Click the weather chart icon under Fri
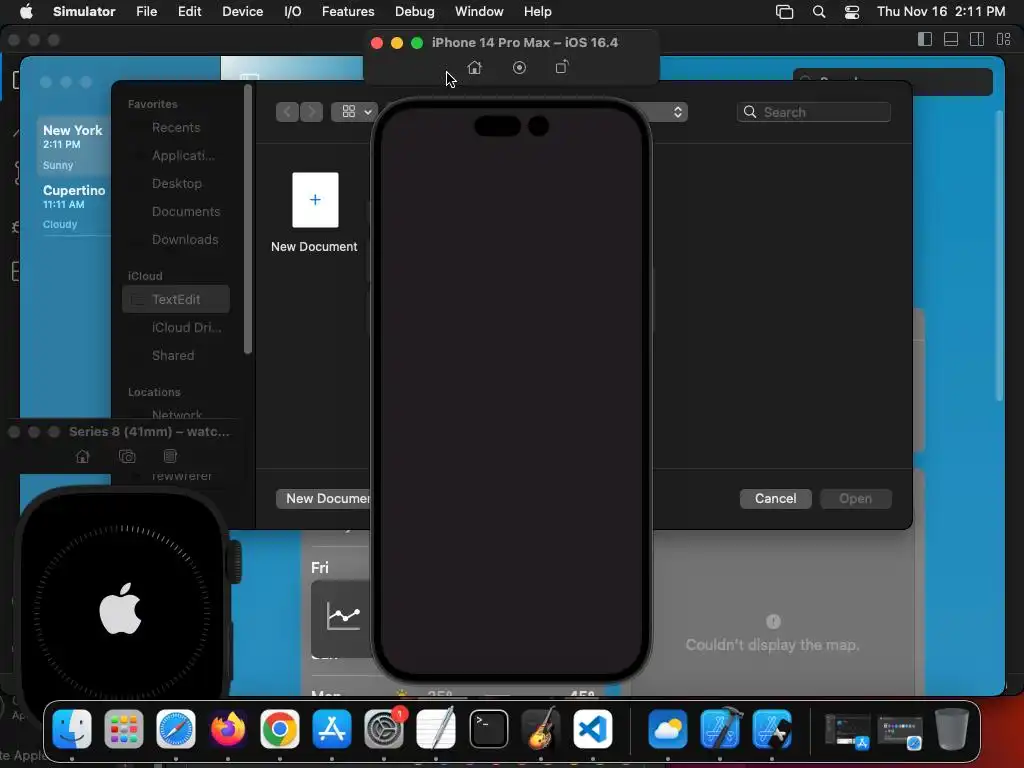 point(343,617)
